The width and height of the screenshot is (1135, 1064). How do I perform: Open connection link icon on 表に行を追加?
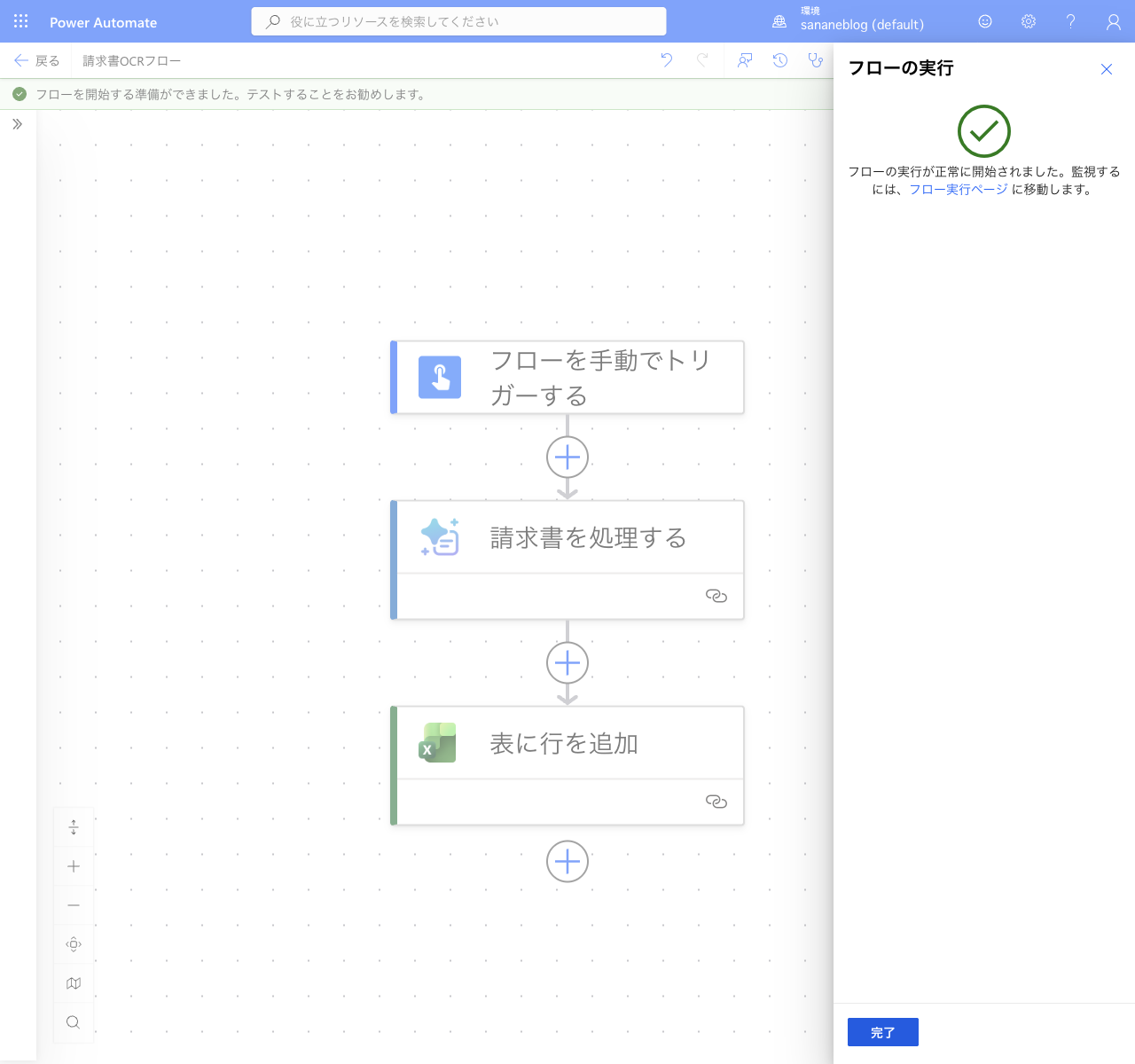(x=716, y=802)
